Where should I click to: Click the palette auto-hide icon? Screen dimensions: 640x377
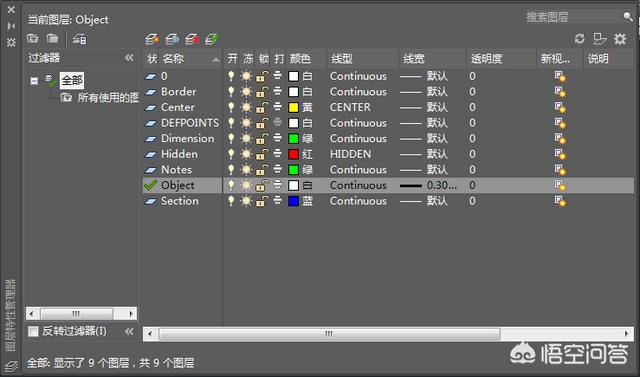pyautogui.click(x=11, y=26)
